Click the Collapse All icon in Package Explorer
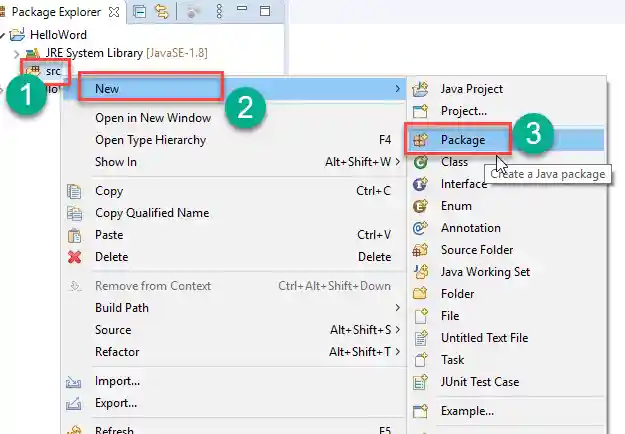 pos(139,12)
